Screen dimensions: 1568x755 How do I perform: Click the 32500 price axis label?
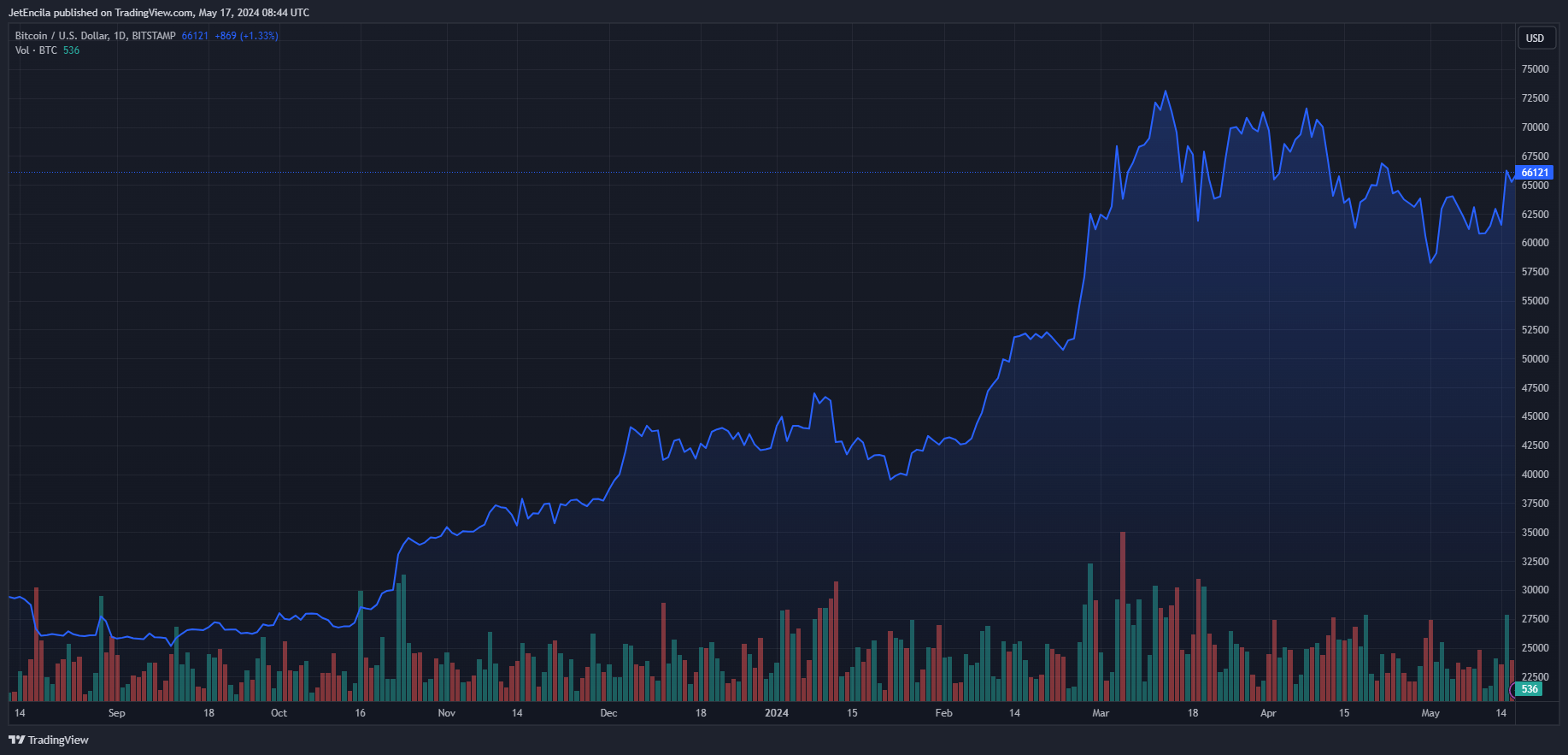pos(1535,562)
